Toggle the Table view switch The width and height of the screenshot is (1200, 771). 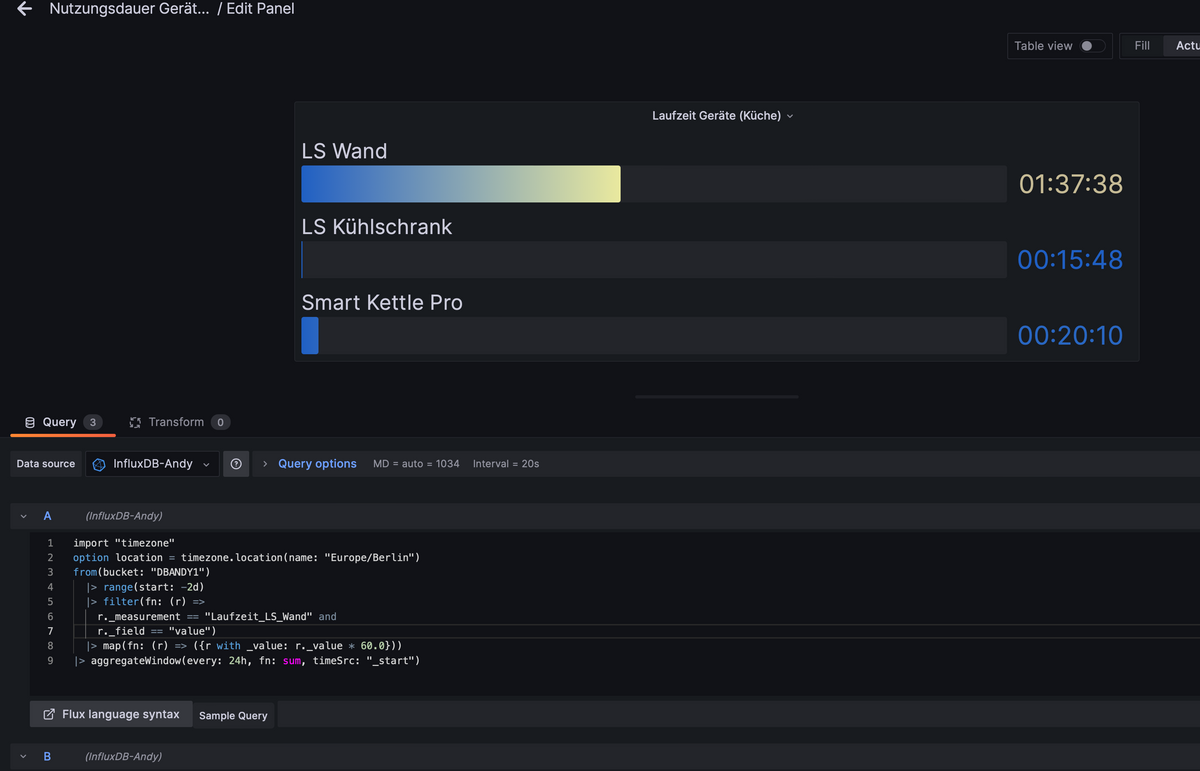pos(1093,46)
